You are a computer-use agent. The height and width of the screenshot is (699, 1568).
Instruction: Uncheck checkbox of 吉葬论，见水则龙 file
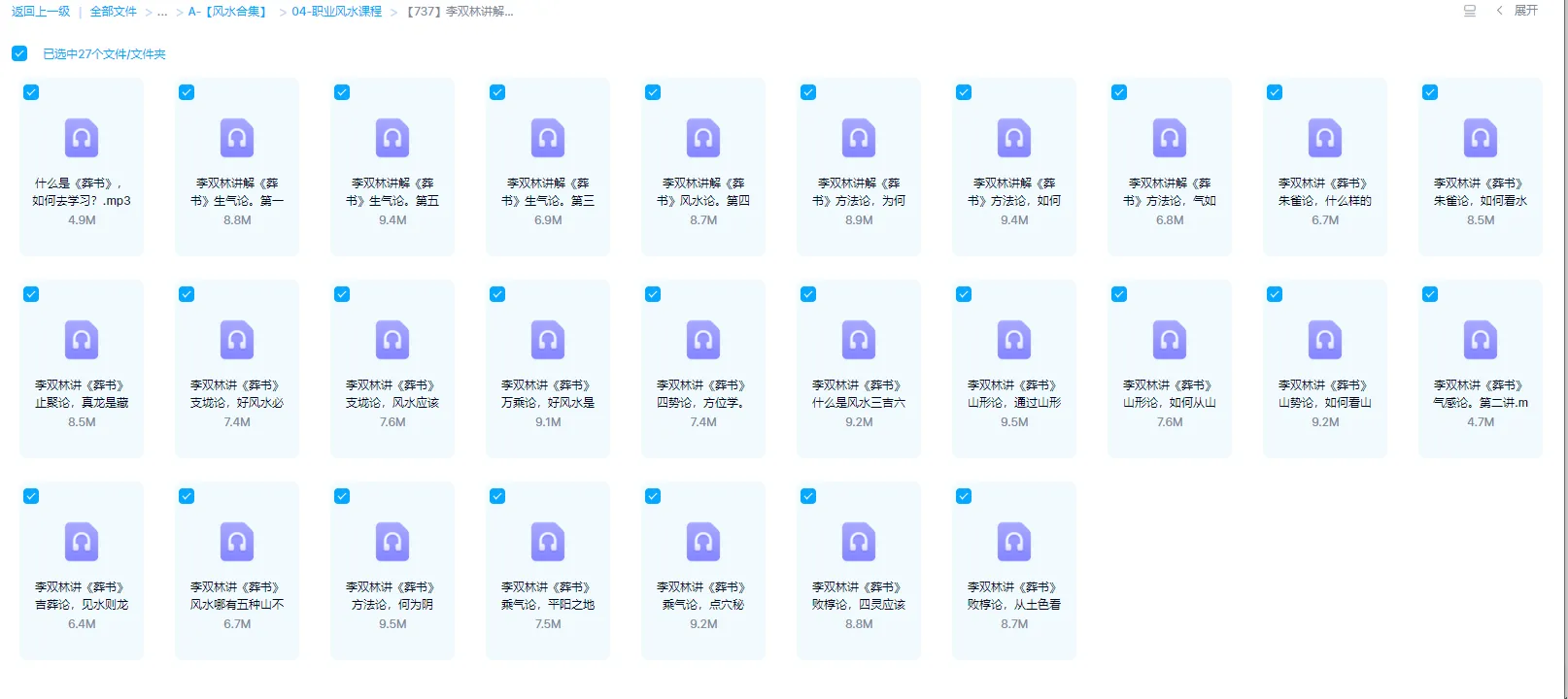coord(31,496)
